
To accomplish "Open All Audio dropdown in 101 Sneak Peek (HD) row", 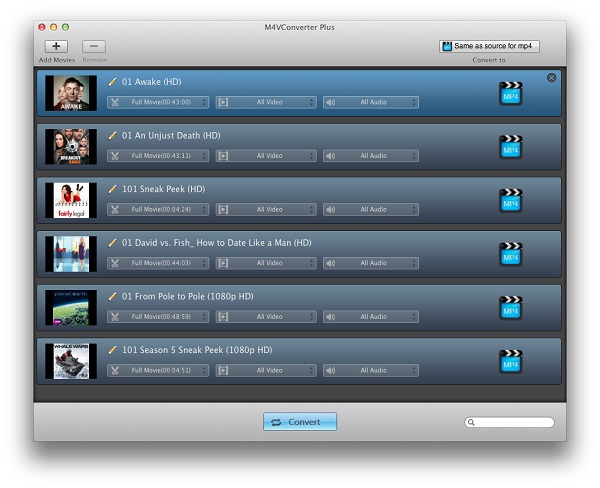I will coord(371,209).
